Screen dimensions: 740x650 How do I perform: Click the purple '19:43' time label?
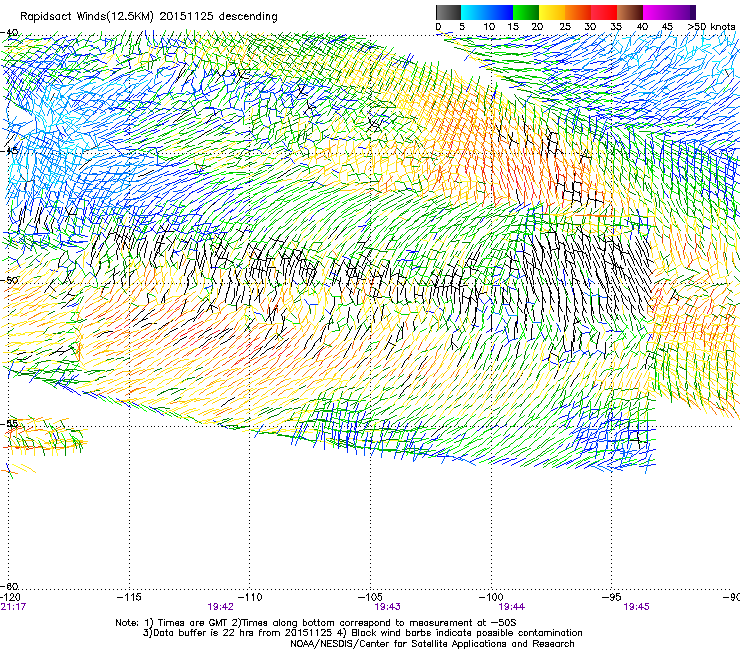(x=387, y=607)
